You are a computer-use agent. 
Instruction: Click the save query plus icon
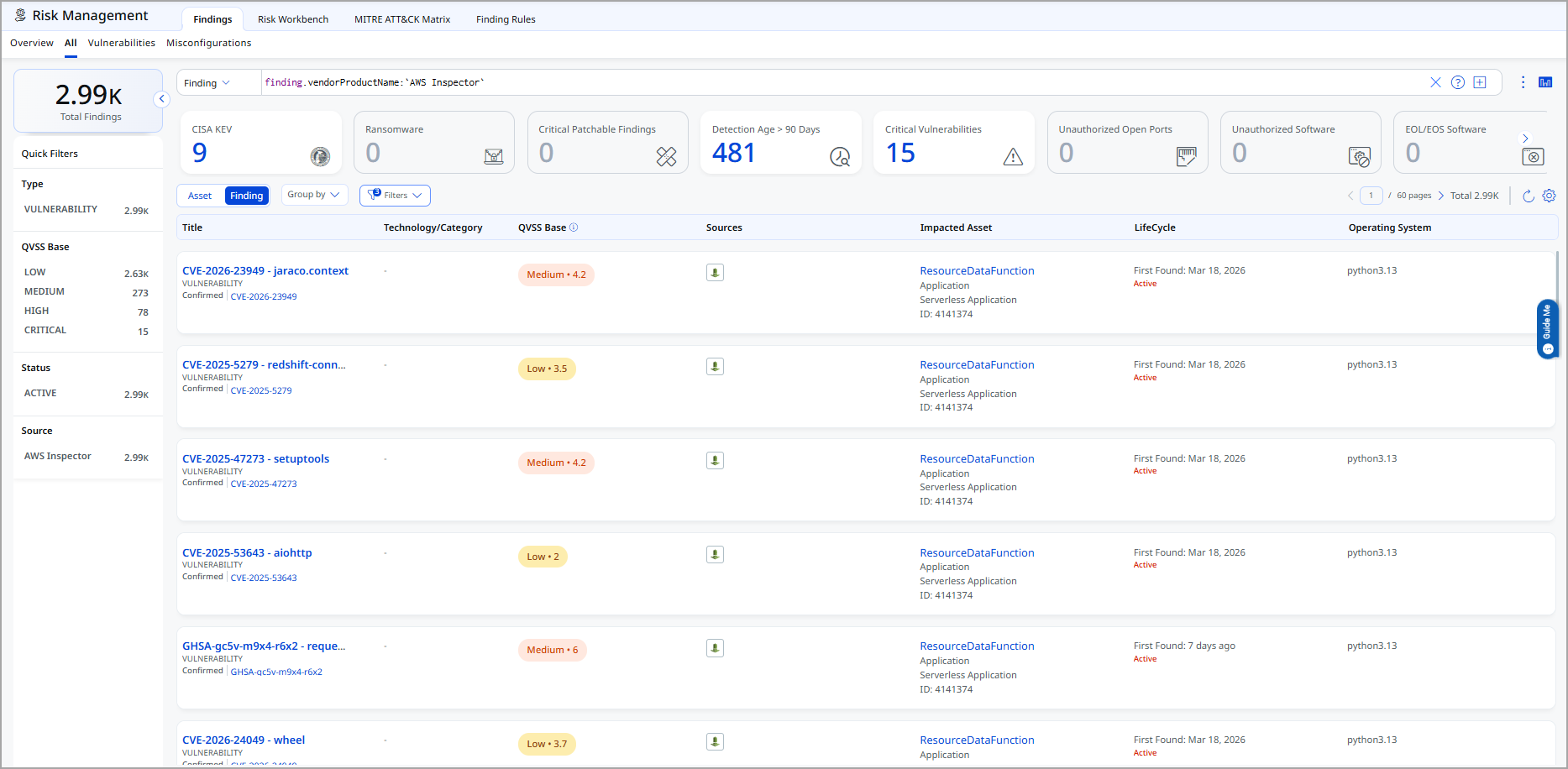coord(1480,82)
